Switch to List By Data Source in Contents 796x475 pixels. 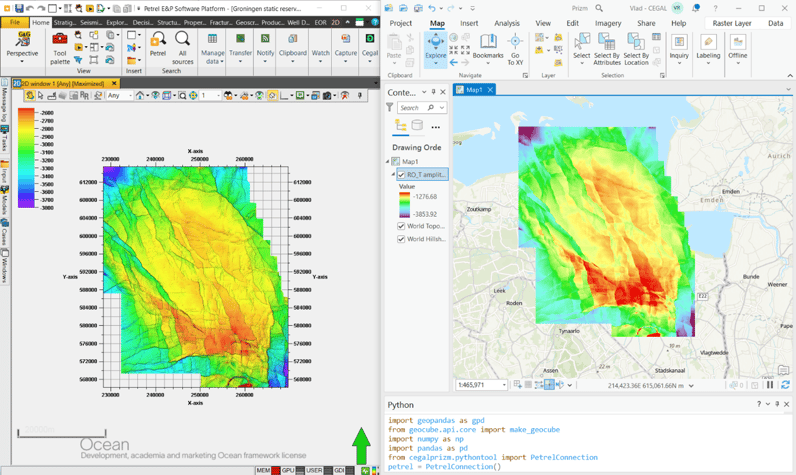(417, 125)
